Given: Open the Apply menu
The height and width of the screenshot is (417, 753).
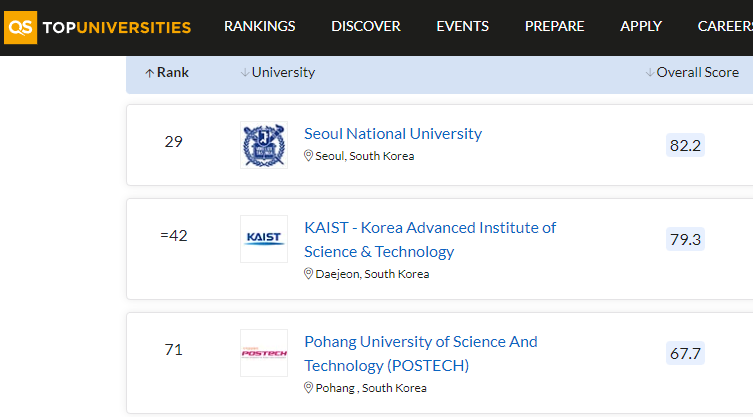Looking at the screenshot, I should tap(641, 26).
